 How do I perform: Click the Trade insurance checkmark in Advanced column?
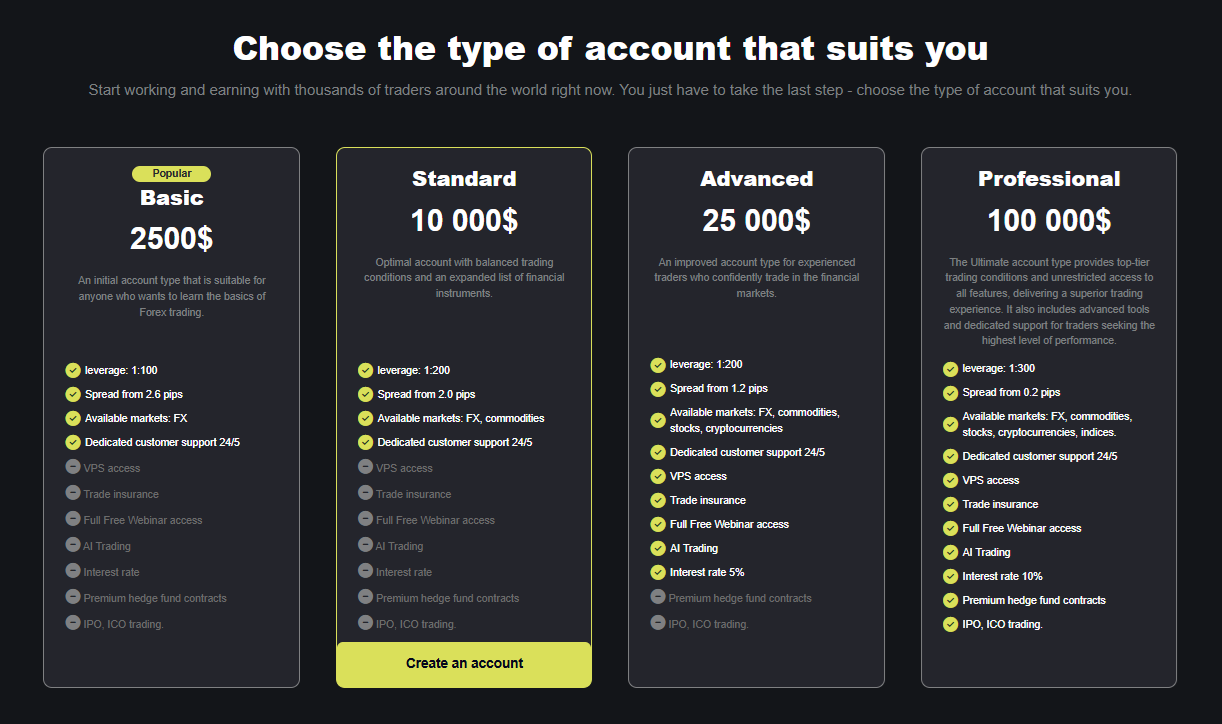pos(658,500)
